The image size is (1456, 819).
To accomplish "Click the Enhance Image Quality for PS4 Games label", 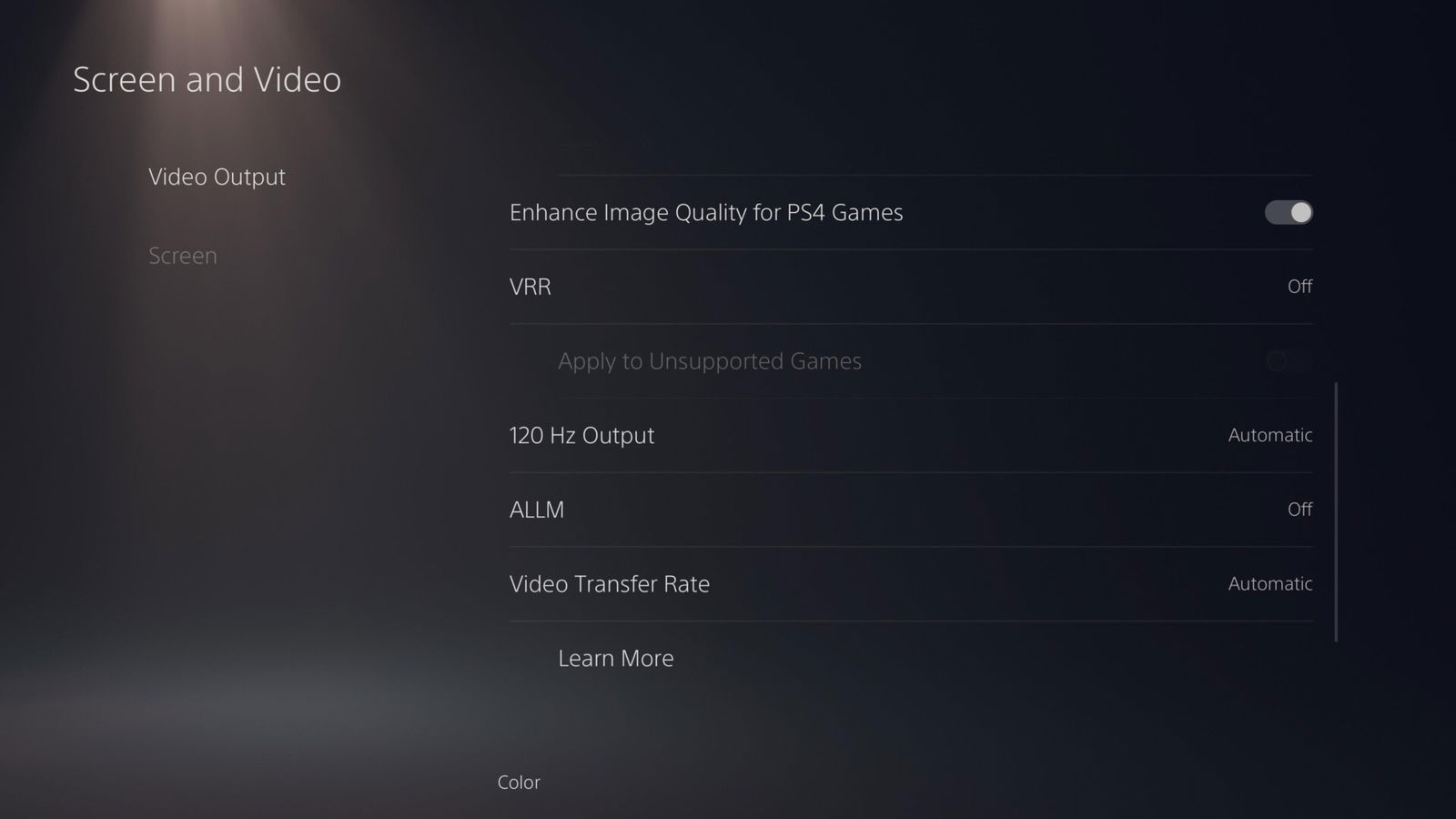I will pos(706,212).
